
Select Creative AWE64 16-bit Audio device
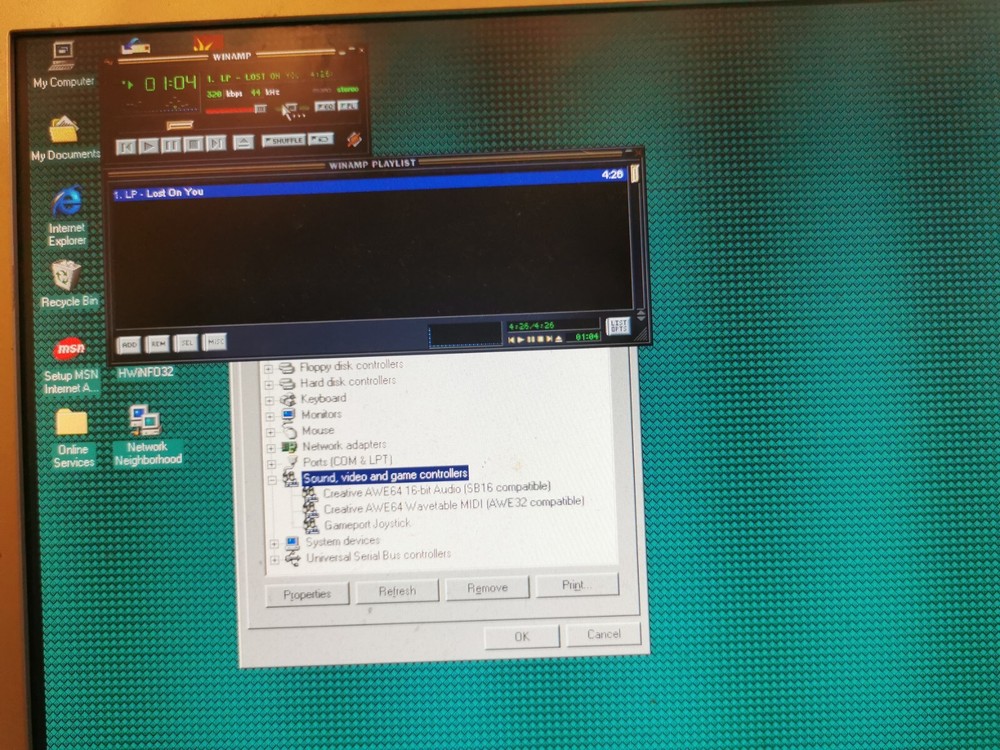point(437,489)
